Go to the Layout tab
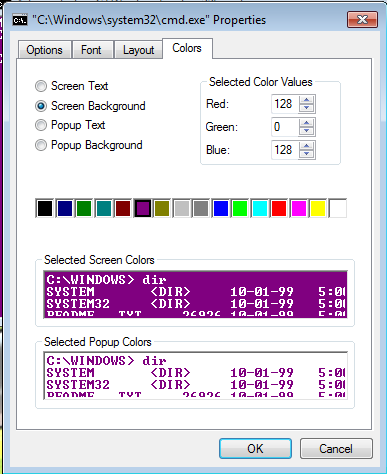The width and height of the screenshot is (387, 474). tap(138, 50)
